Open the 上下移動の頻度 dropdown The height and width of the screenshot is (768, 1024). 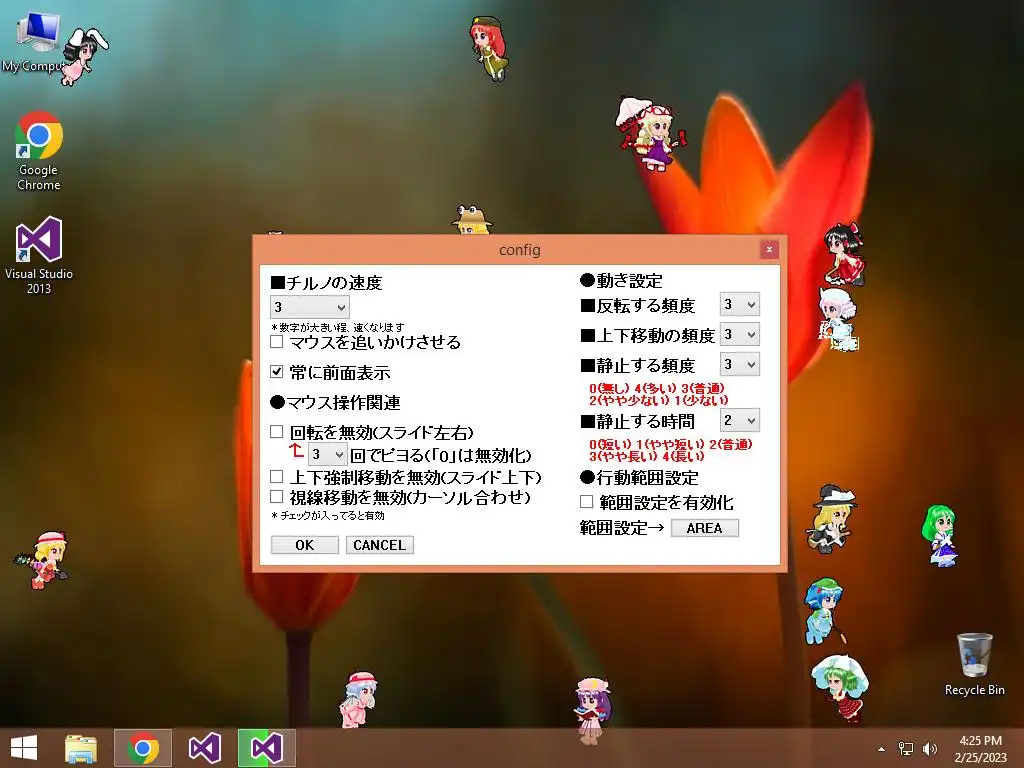point(739,334)
